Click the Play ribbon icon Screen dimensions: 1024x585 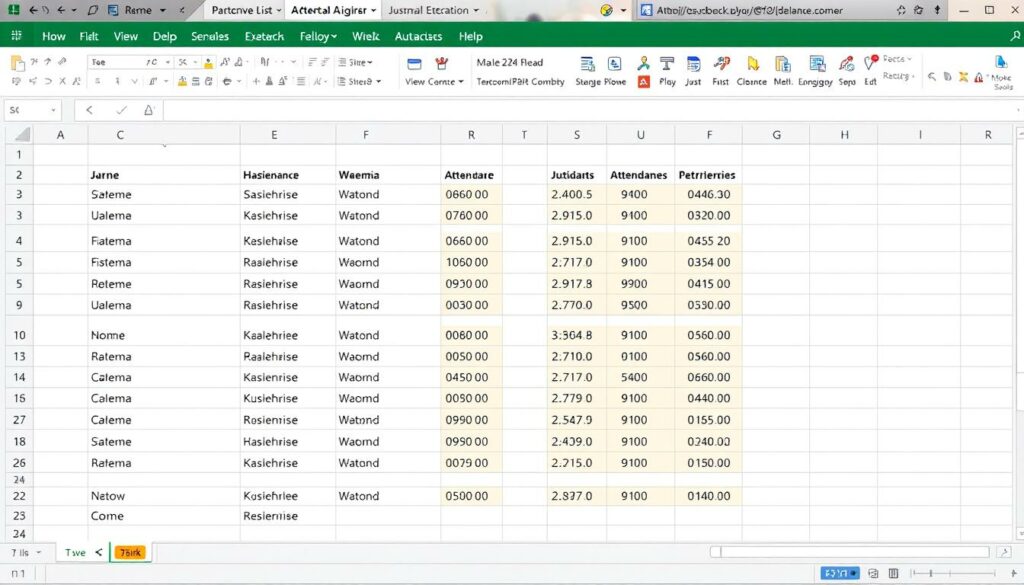[x=667, y=63]
